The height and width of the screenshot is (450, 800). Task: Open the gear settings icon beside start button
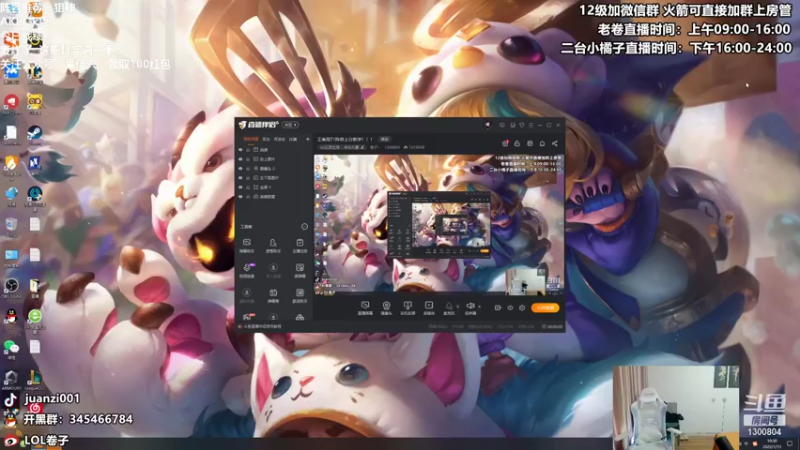[522, 308]
